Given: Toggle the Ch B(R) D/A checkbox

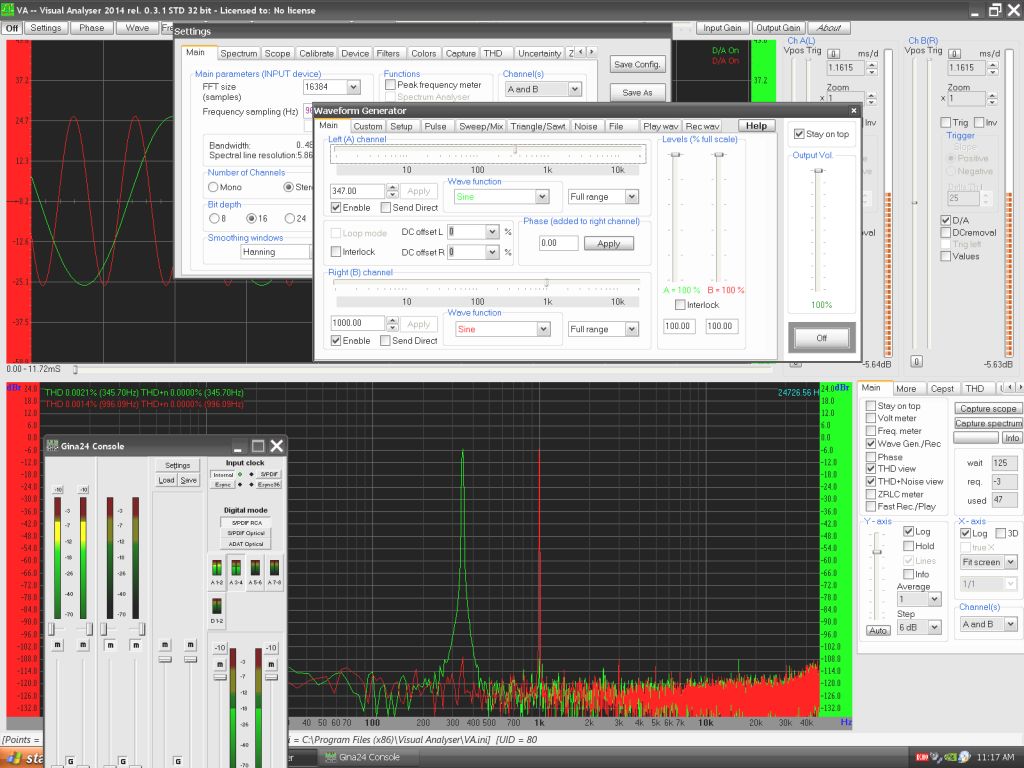Looking at the screenshot, I should pyautogui.click(x=945, y=220).
